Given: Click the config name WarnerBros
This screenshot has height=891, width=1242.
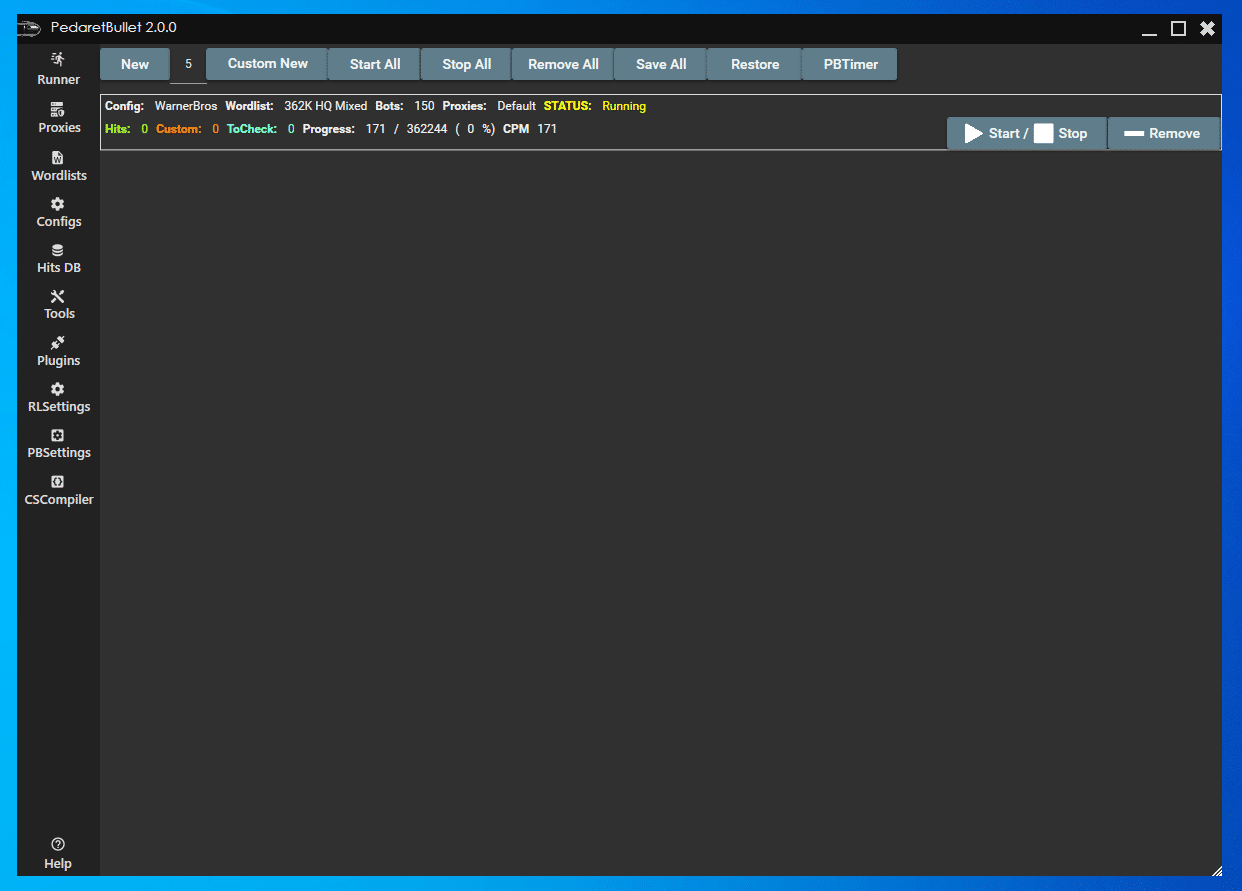Looking at the screenshot, I should [x=186, y=106].
